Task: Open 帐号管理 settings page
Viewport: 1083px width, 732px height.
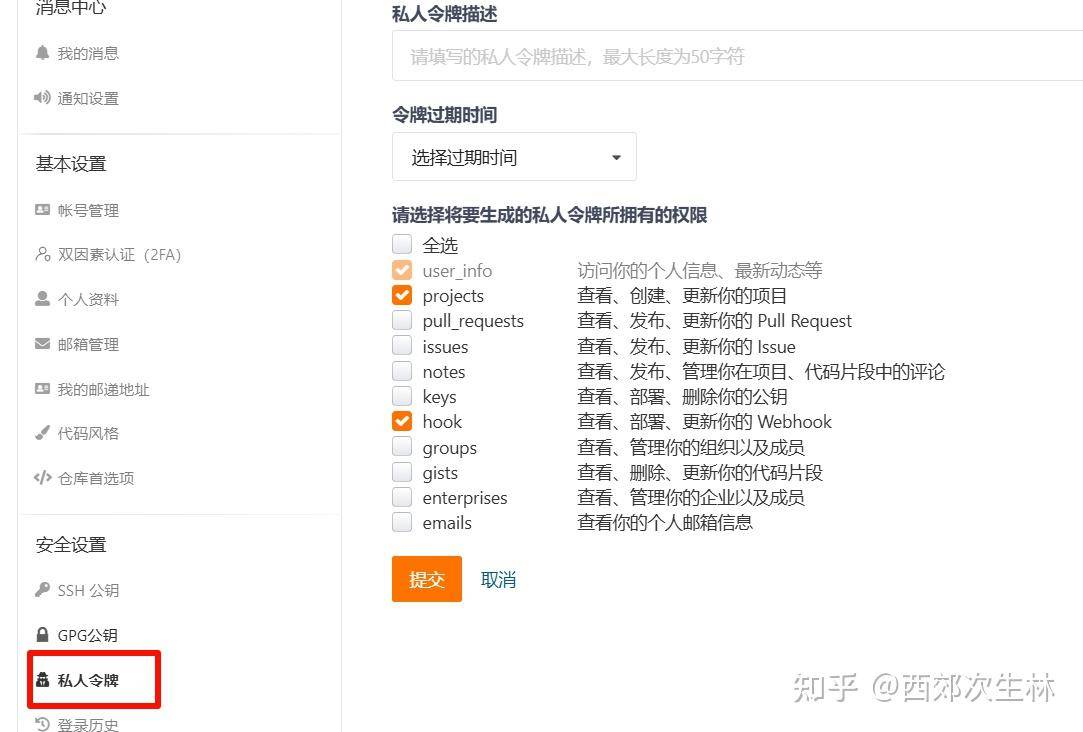Action: [88, 210]
